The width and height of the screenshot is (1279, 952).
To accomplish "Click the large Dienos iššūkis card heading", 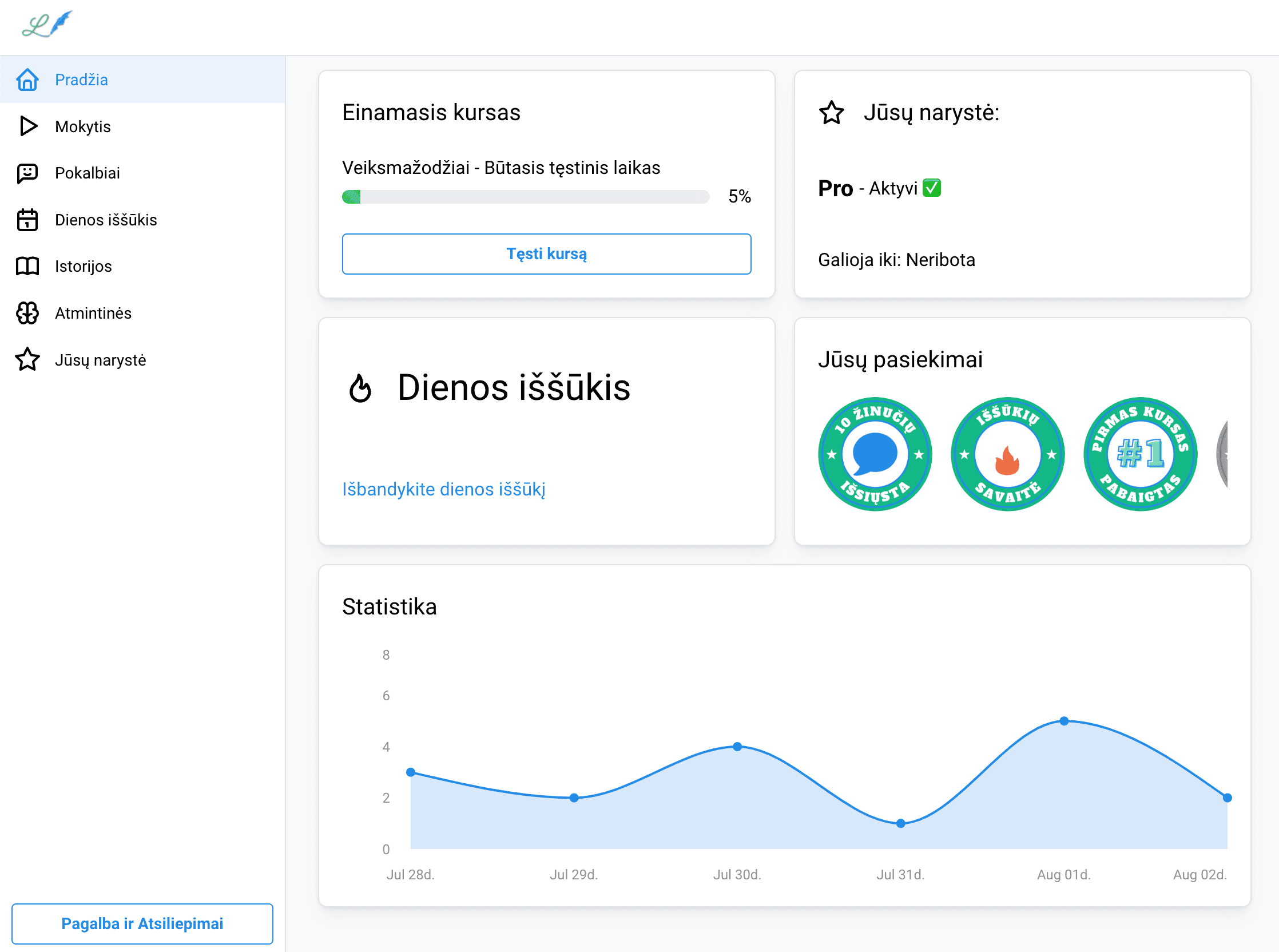I will [514, 387].
